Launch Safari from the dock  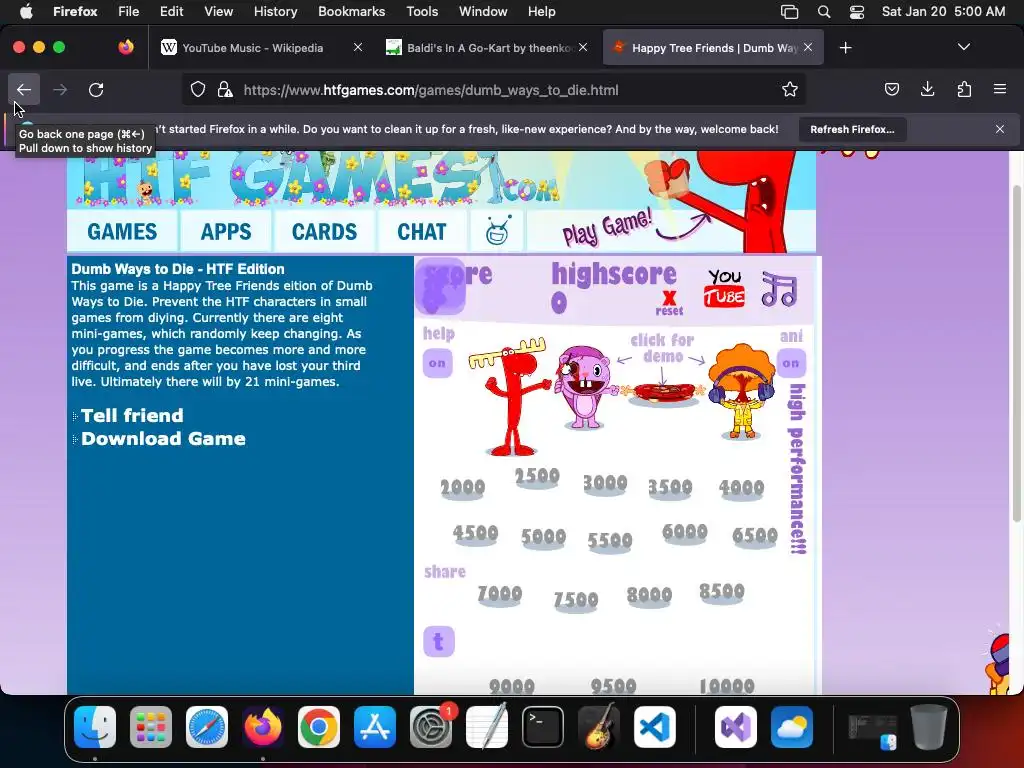207,727
